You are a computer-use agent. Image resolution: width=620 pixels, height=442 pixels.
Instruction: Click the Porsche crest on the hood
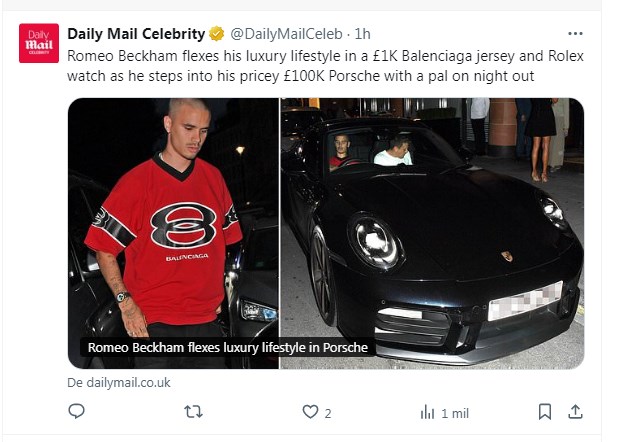click(x=507, y=256)
